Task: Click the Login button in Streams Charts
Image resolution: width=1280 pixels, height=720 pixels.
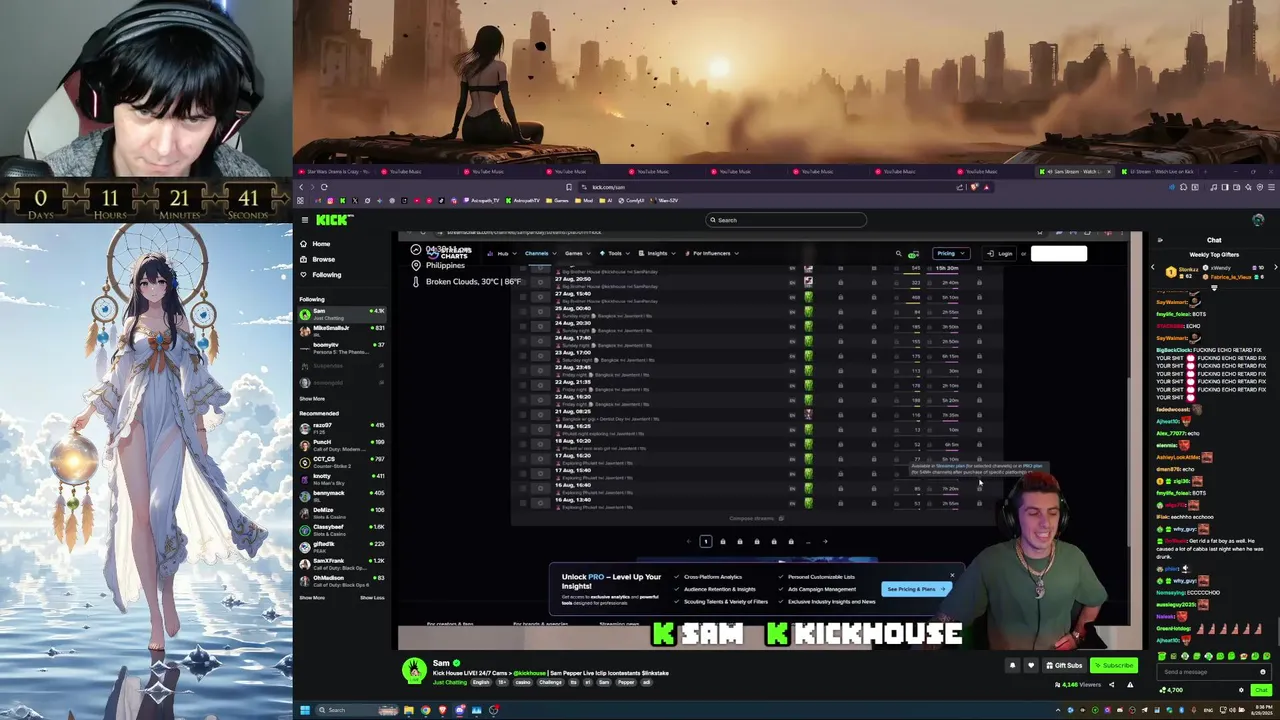Action: pos(1000,253)
